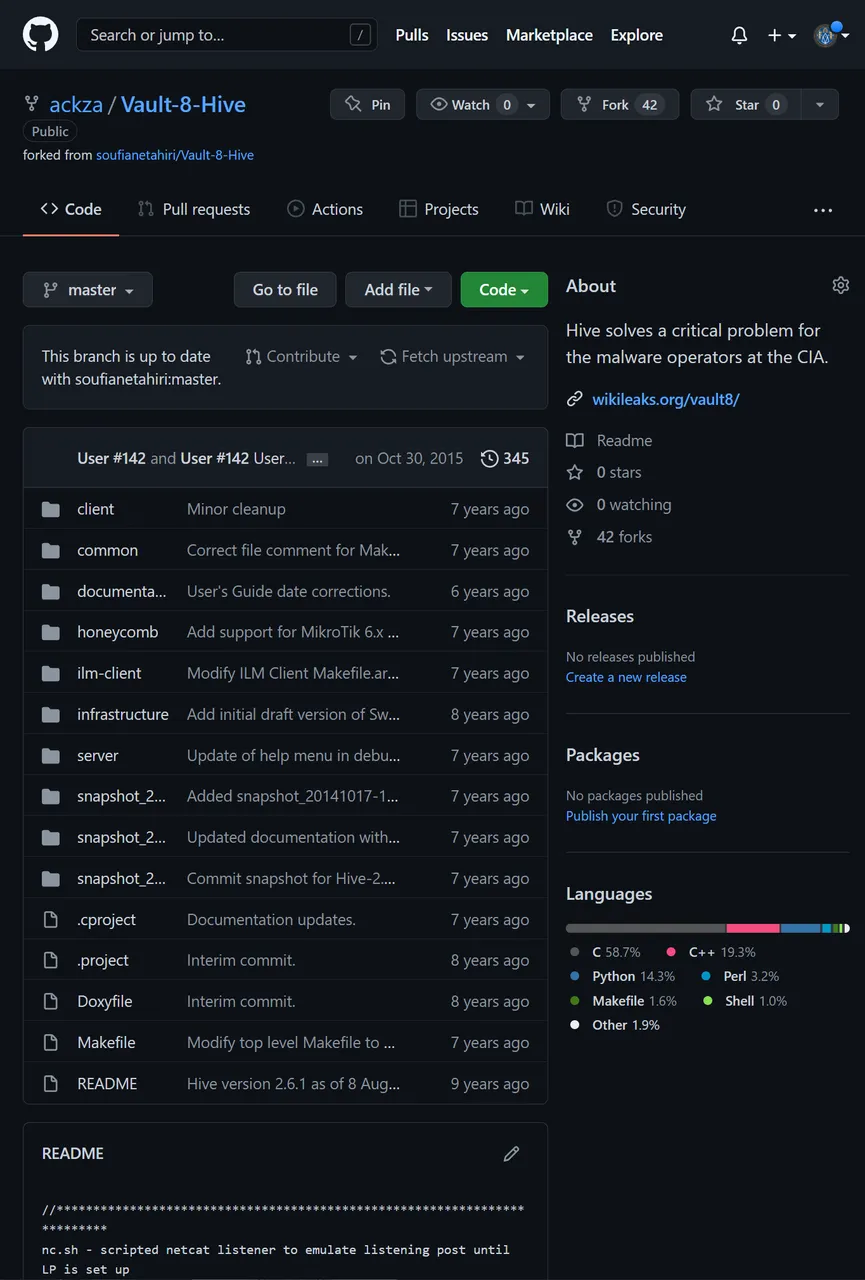Click the .cproject file icon

51,919
